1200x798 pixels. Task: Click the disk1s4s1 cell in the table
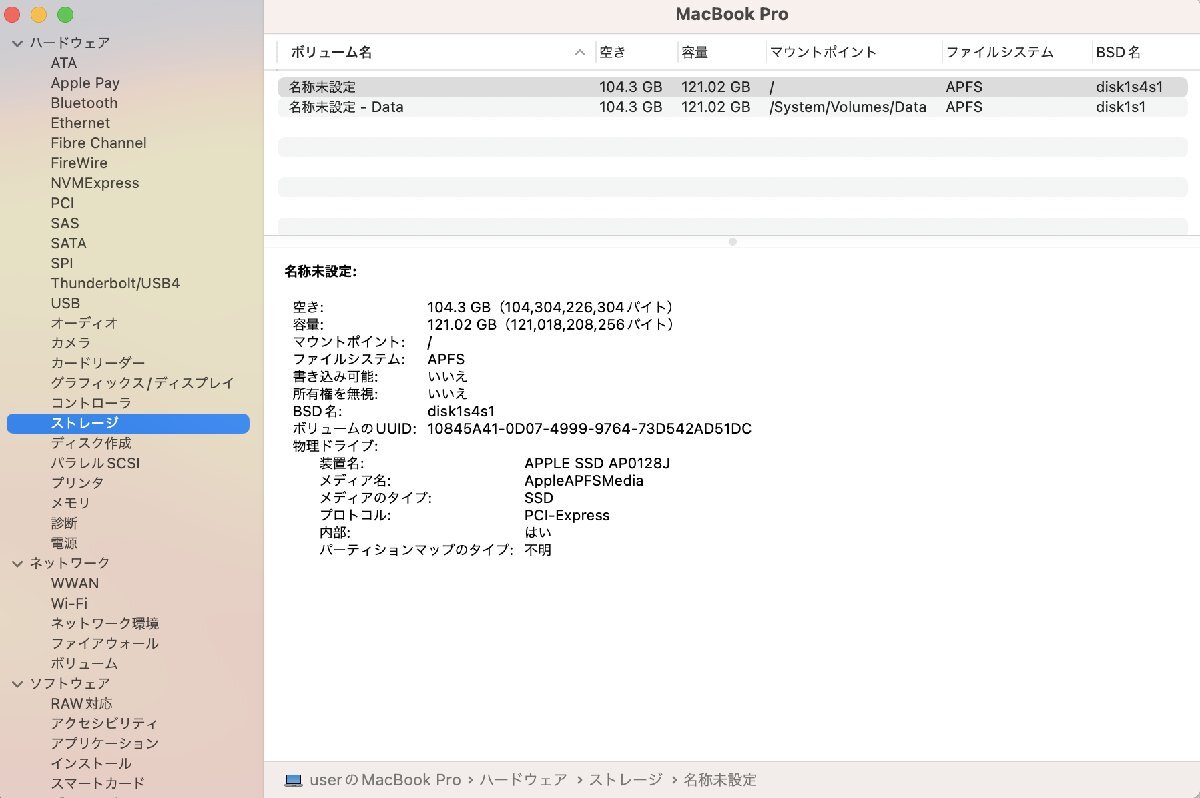[x=1129, y=87]
